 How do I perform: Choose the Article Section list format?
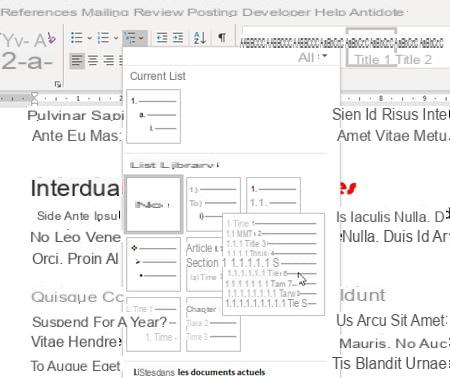click(x=204, y=264)
